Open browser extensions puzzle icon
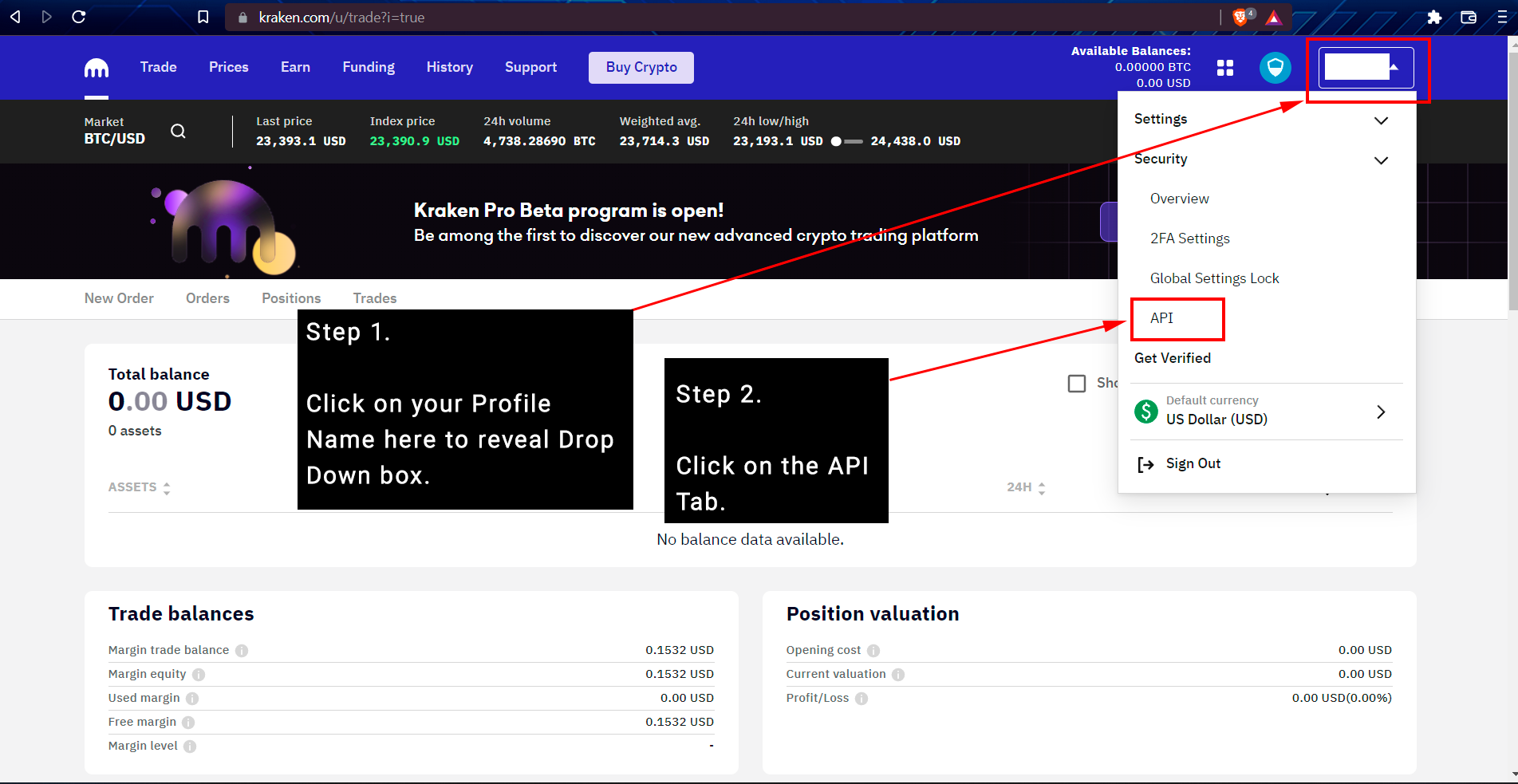The height and width of the screenshot is (784, 1518). [x=1434, y=17]
